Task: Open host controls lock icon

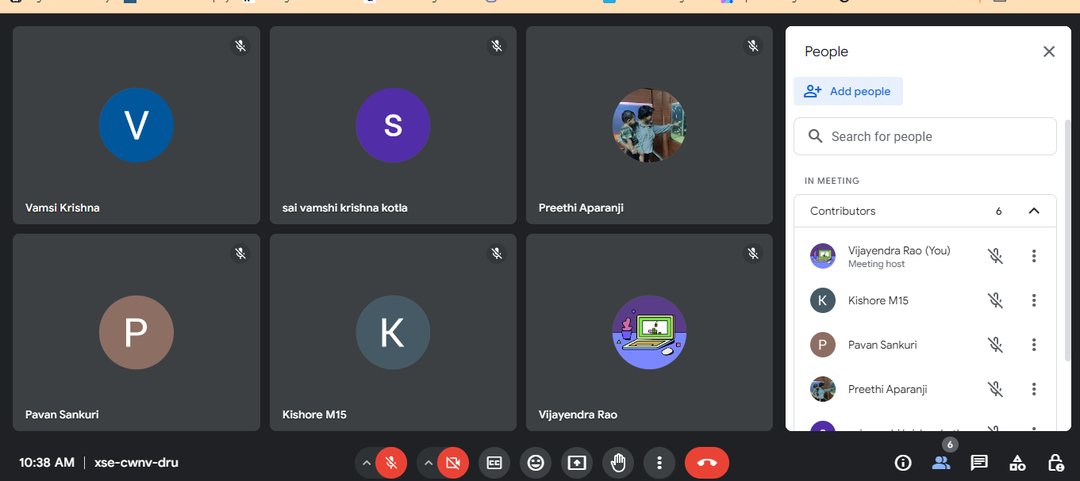Action: (x=1055, y=462)
